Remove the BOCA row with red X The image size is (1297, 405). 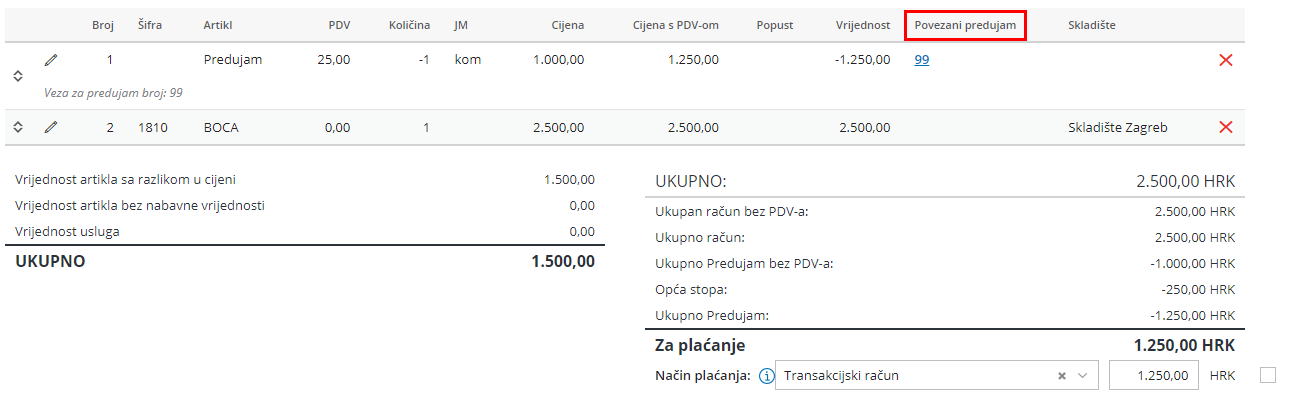click(x=1226, y=127)
